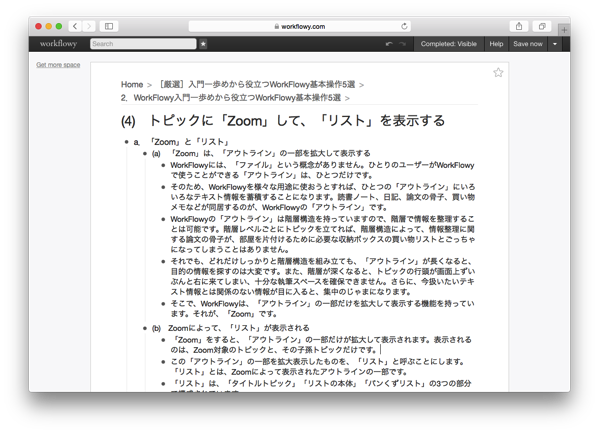Reload the page with the refresh icon
This screenshot has width=599, height=433.
click(404, 26)
